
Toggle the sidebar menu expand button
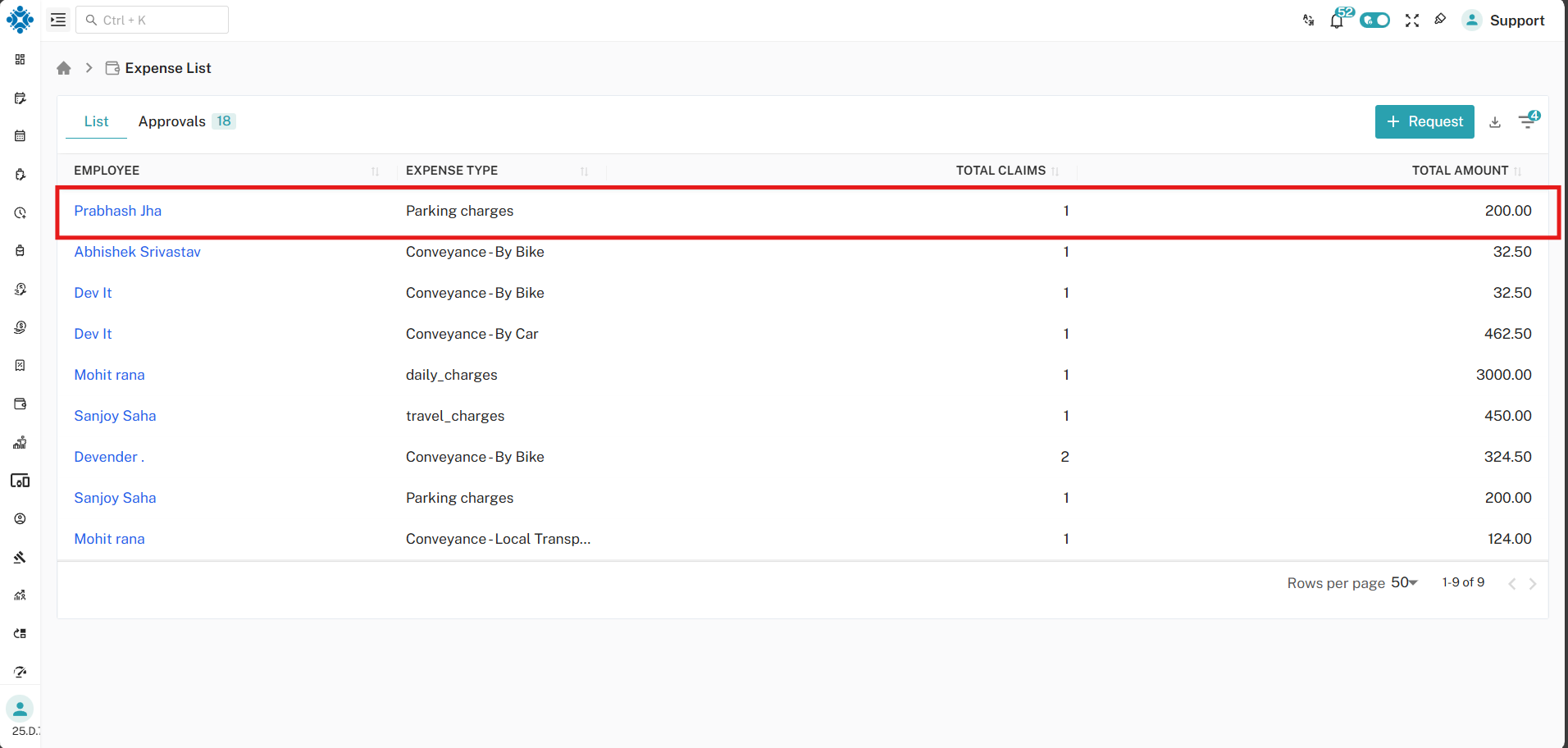pos(58,20)
